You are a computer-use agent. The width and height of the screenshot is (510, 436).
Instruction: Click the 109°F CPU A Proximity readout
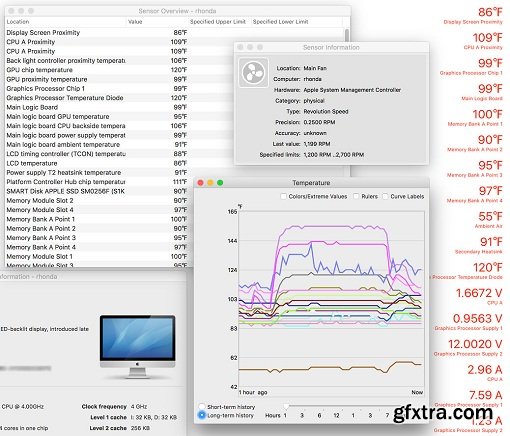pyautogui.click(x=483, y=41)
